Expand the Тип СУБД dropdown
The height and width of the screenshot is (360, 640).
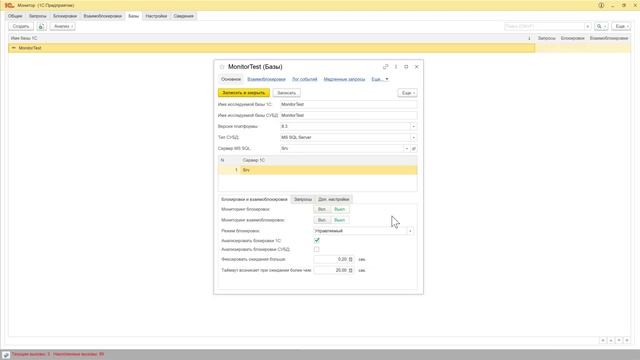point(413,138)
